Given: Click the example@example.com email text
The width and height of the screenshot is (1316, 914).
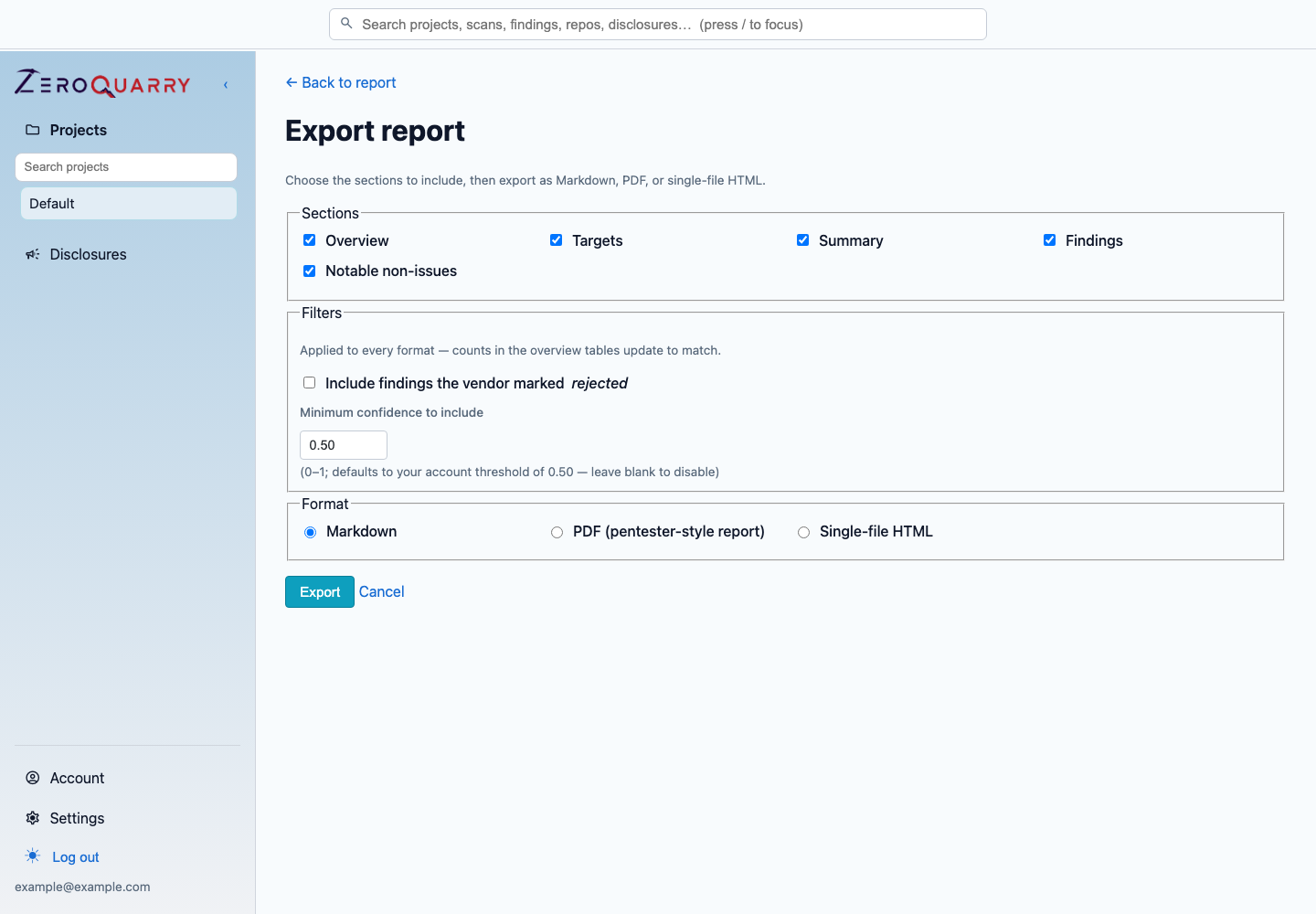Looking at the screenshot, I should pos(82,887).
